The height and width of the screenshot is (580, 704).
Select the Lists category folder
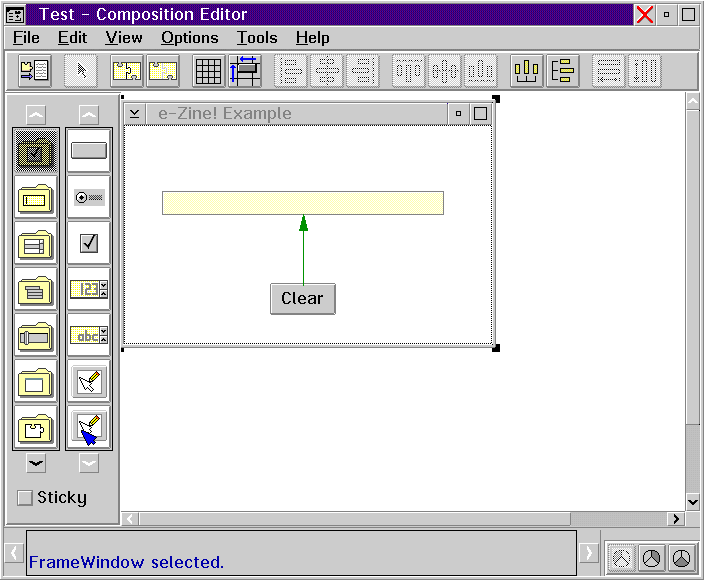[36, 244]
